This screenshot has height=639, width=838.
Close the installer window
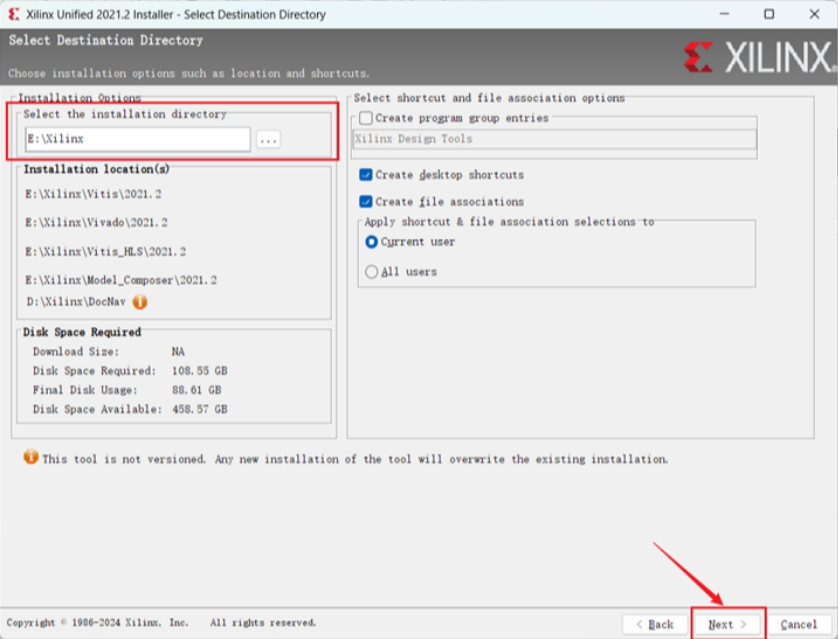click(814, 14)
